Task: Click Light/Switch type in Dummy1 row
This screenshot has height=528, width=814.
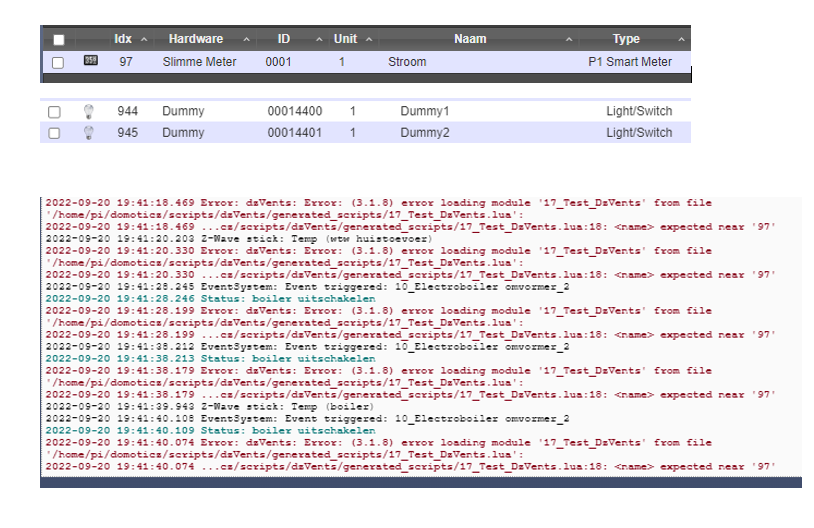Action: [x=639, y=111]
